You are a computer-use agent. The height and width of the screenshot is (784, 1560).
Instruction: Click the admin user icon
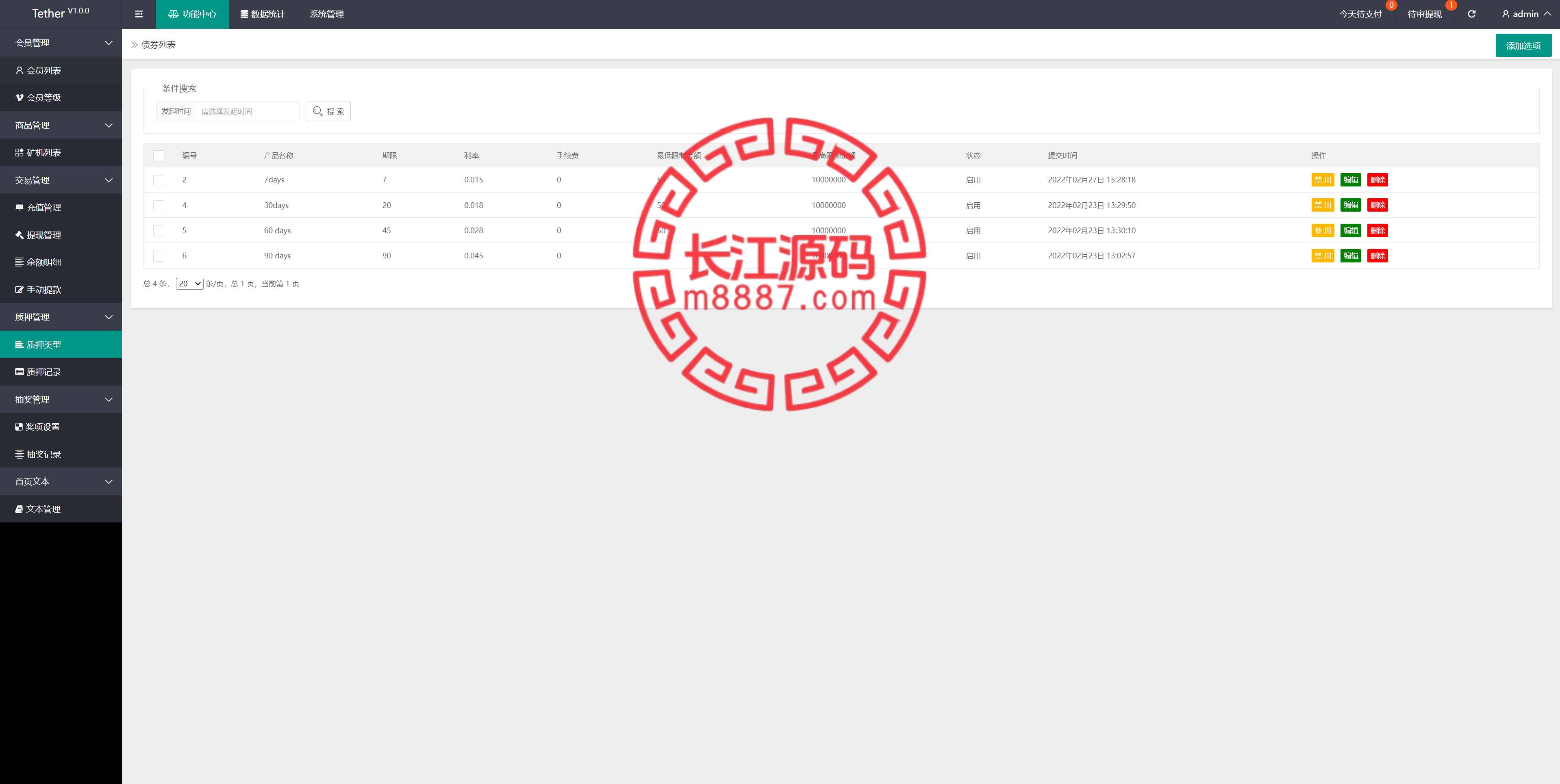1506,14
